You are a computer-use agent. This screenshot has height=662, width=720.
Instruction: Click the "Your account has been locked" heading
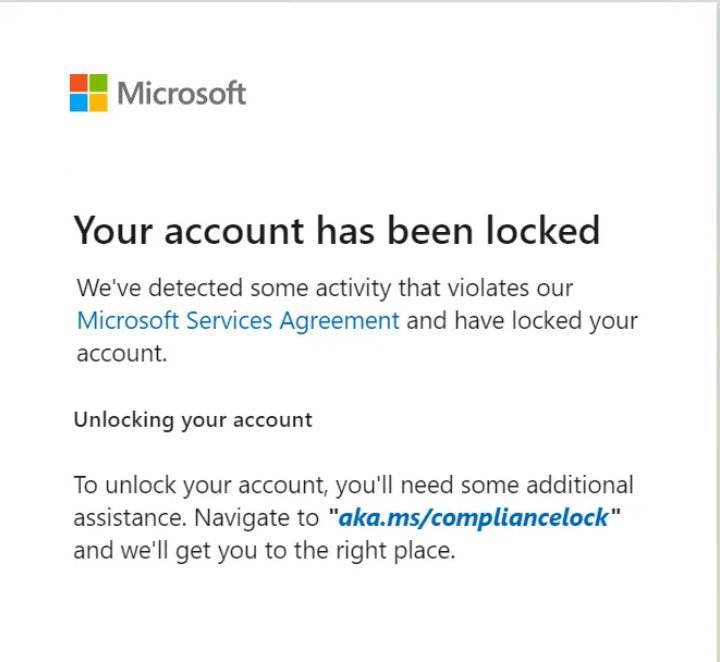coord(337,231)
